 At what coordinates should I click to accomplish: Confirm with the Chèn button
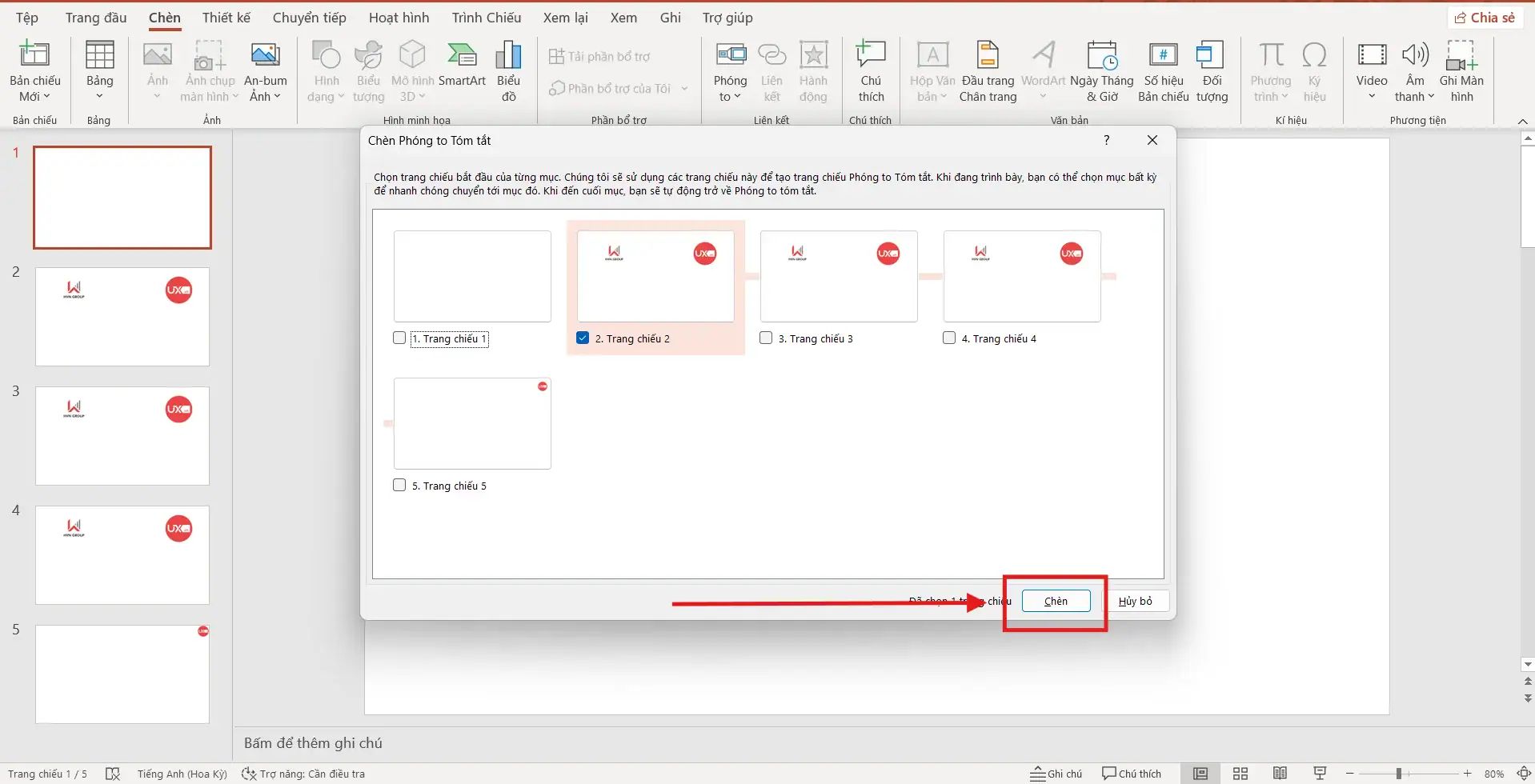pyautogui.click(x=1055, y=600)
